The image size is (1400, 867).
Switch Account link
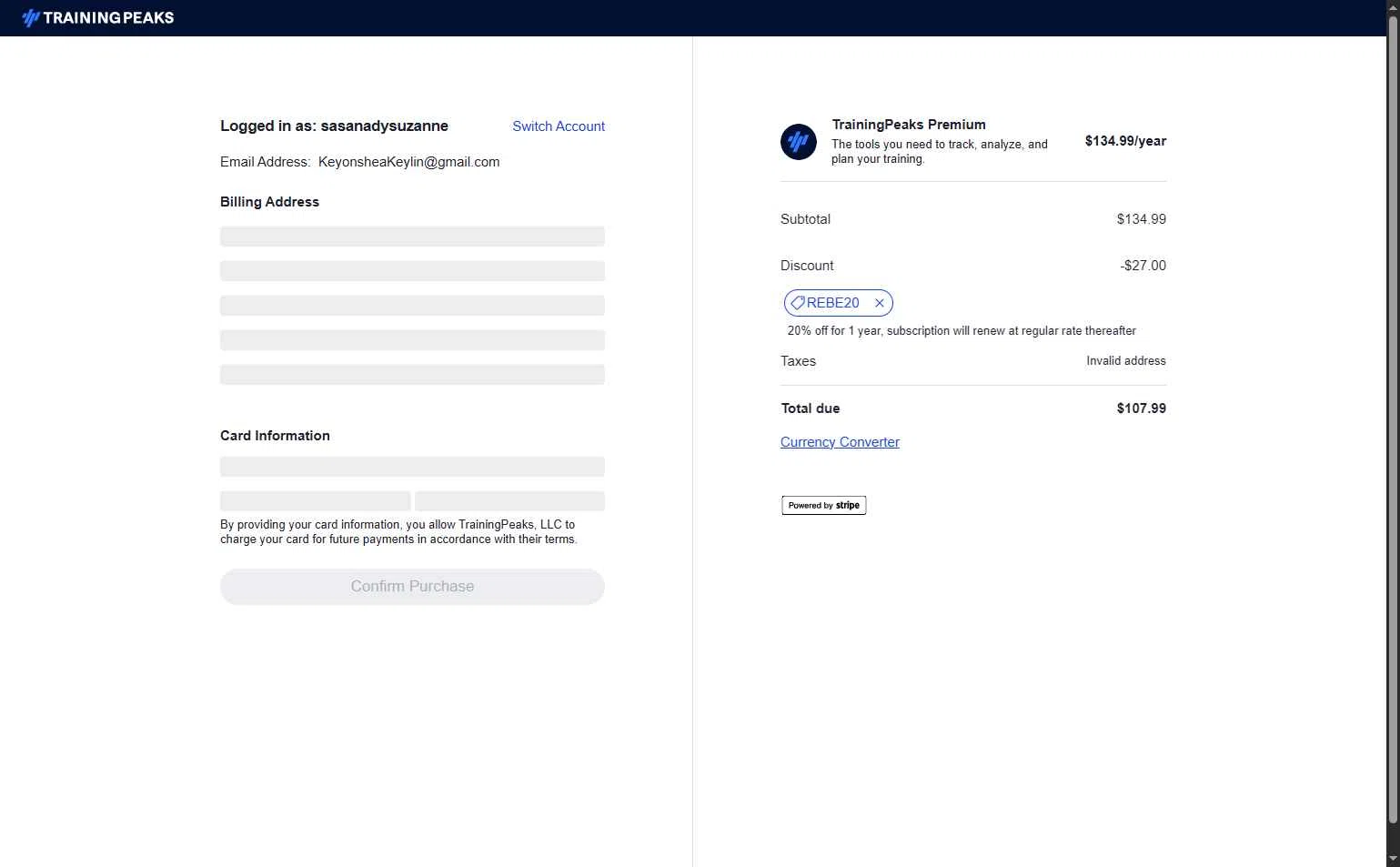pos(559,126)
